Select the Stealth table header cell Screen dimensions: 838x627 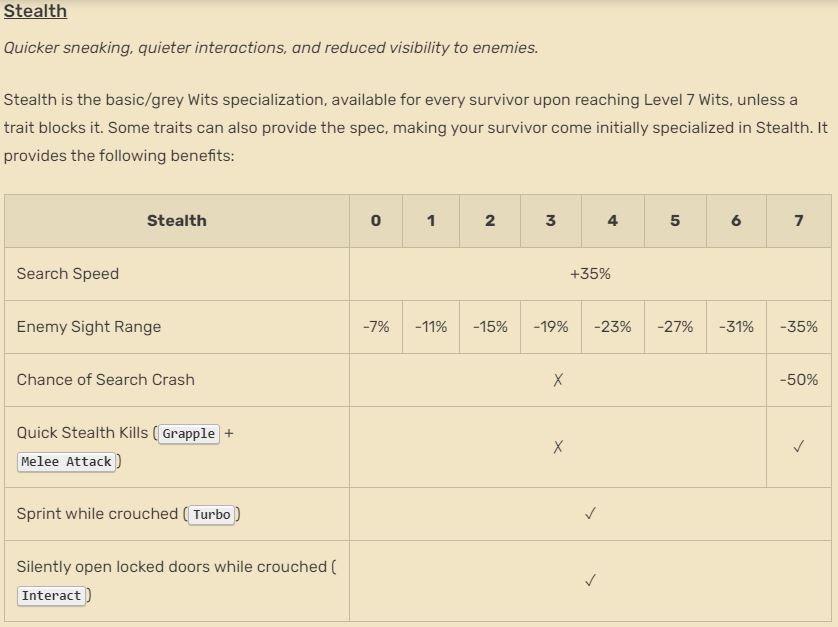[x=177, y=221]
